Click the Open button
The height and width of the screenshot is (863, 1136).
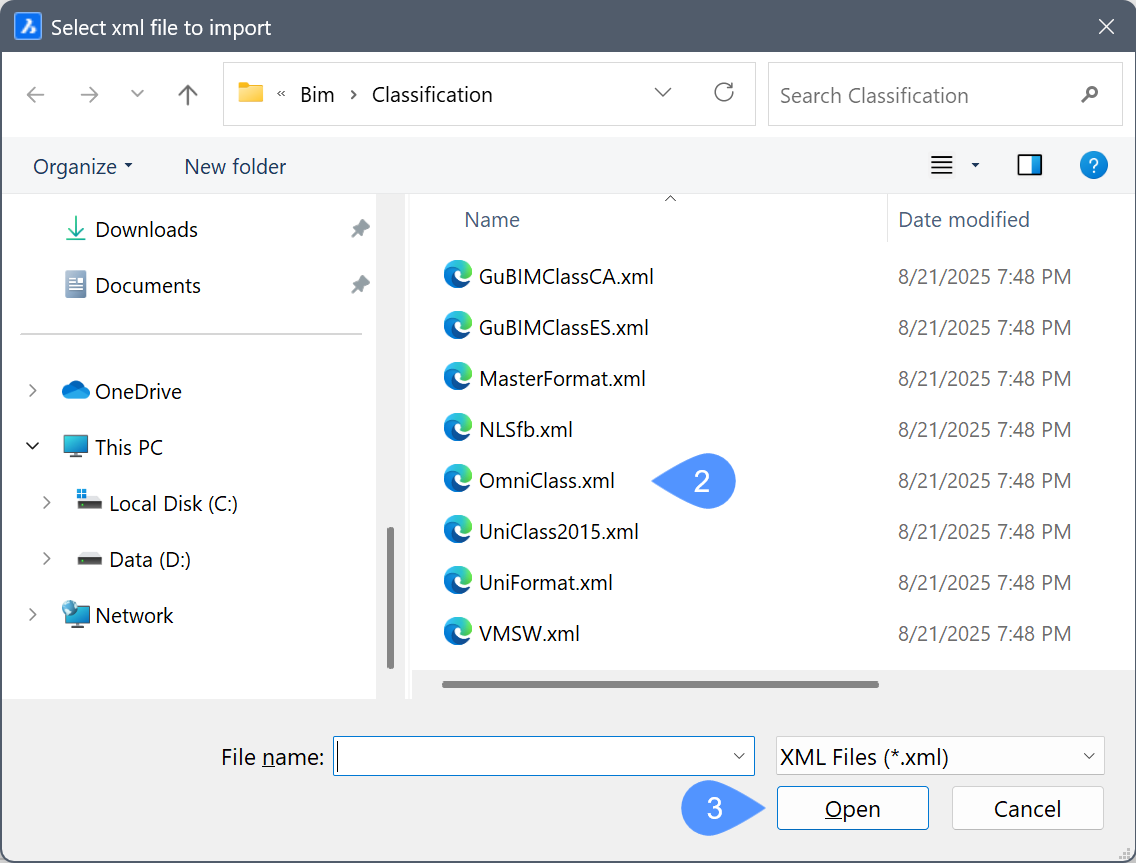pos(852,809)
